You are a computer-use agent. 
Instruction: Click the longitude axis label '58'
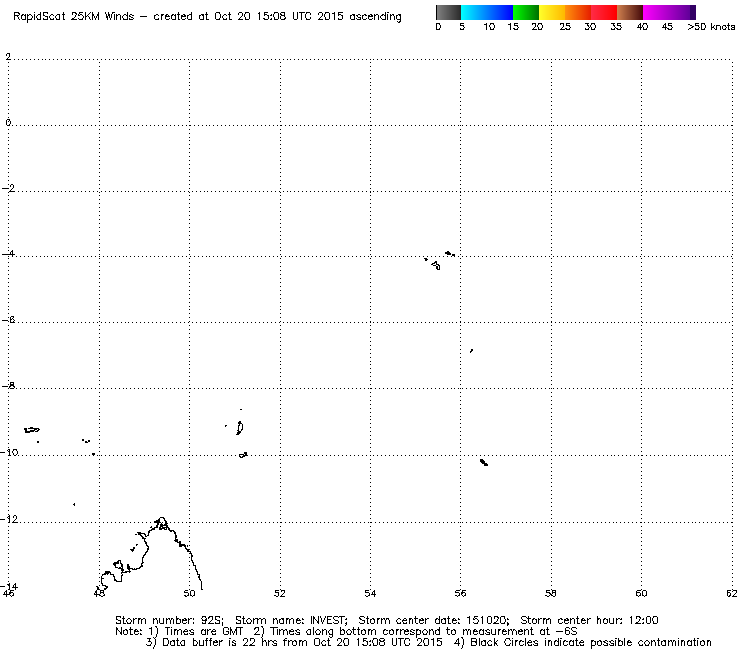click(x=551, y=593)
